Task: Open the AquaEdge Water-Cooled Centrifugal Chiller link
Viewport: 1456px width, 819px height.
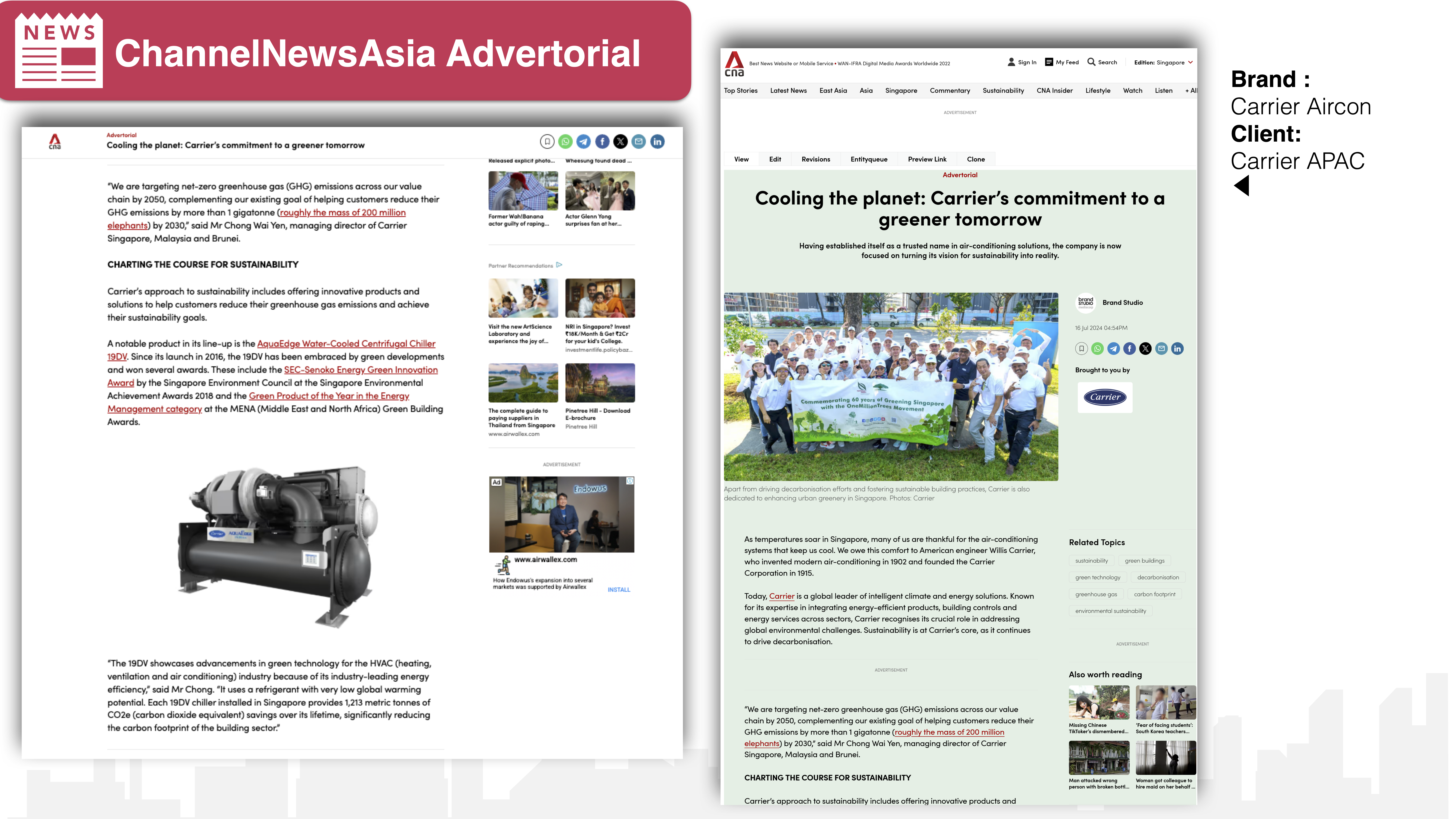Action: tap(346, 344)
